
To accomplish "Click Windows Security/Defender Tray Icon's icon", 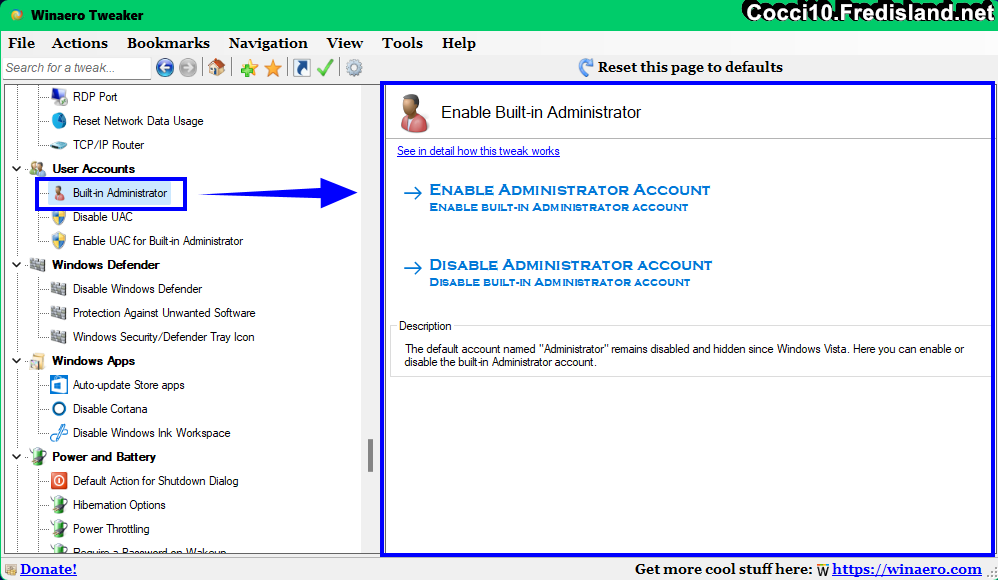I will (59, 337).
